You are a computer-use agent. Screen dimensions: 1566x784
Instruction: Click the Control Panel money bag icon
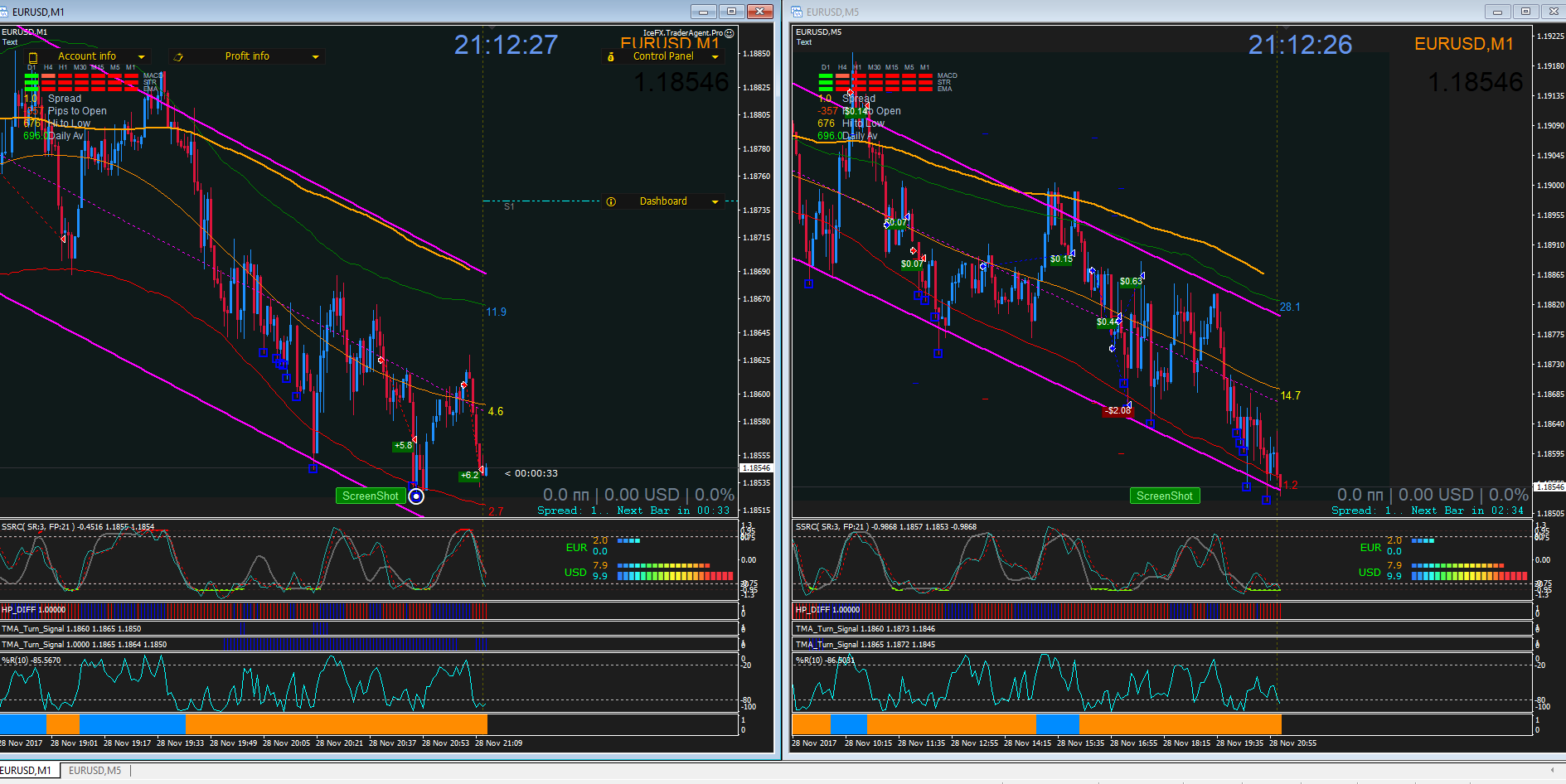tap(611, 57)
